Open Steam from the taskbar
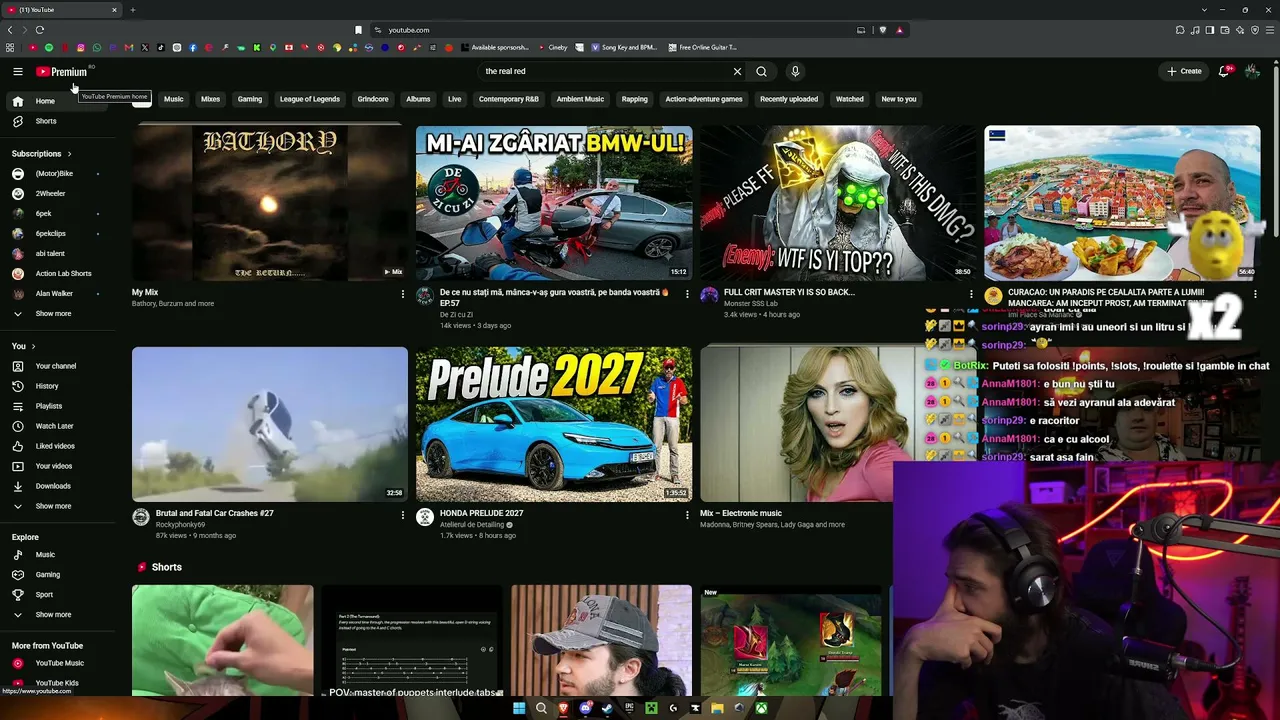 click(x=607, y=708)
